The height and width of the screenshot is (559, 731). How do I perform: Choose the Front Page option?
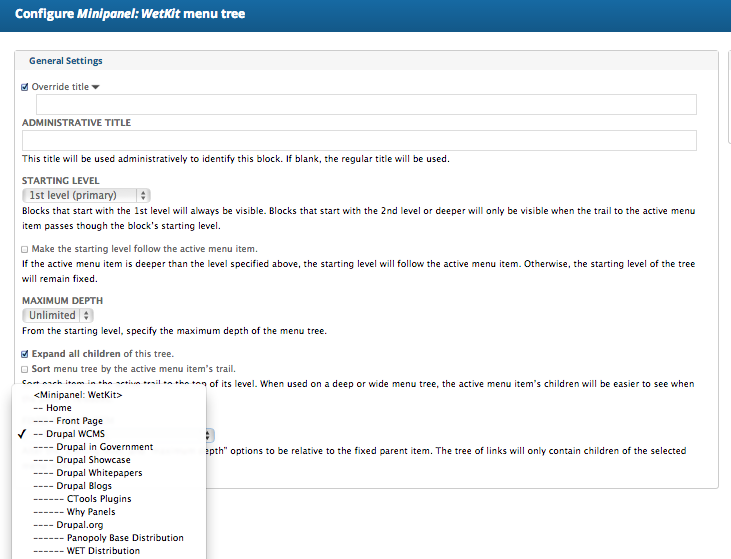(109, 421)
